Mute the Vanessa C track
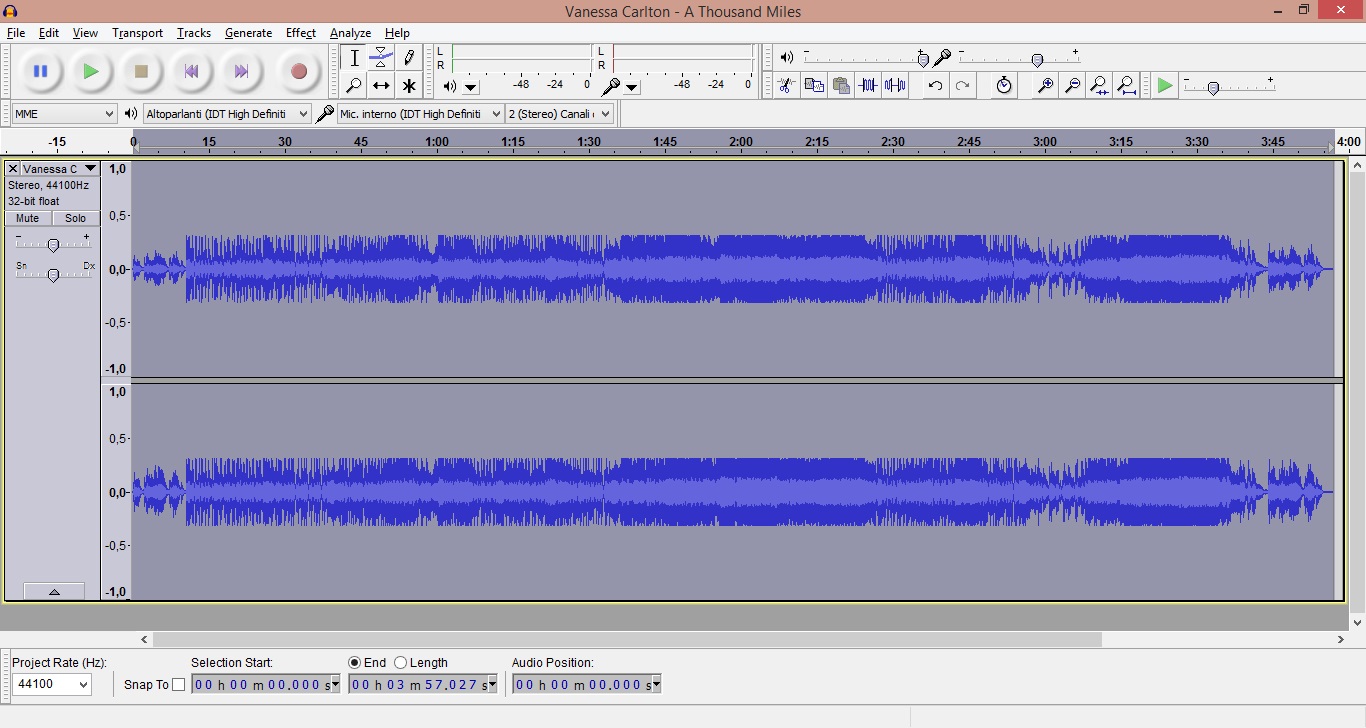Viewport: 1366px width, 728px height. 28,218
